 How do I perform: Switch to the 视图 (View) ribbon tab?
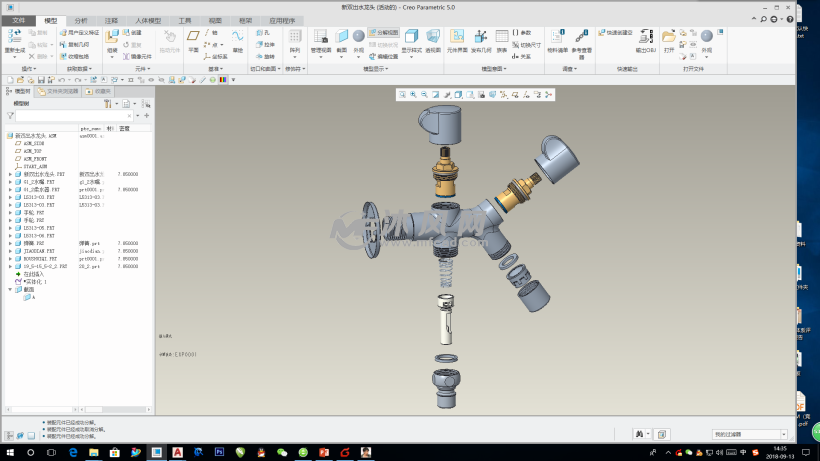pyautogui.click(x=215, y=19)
